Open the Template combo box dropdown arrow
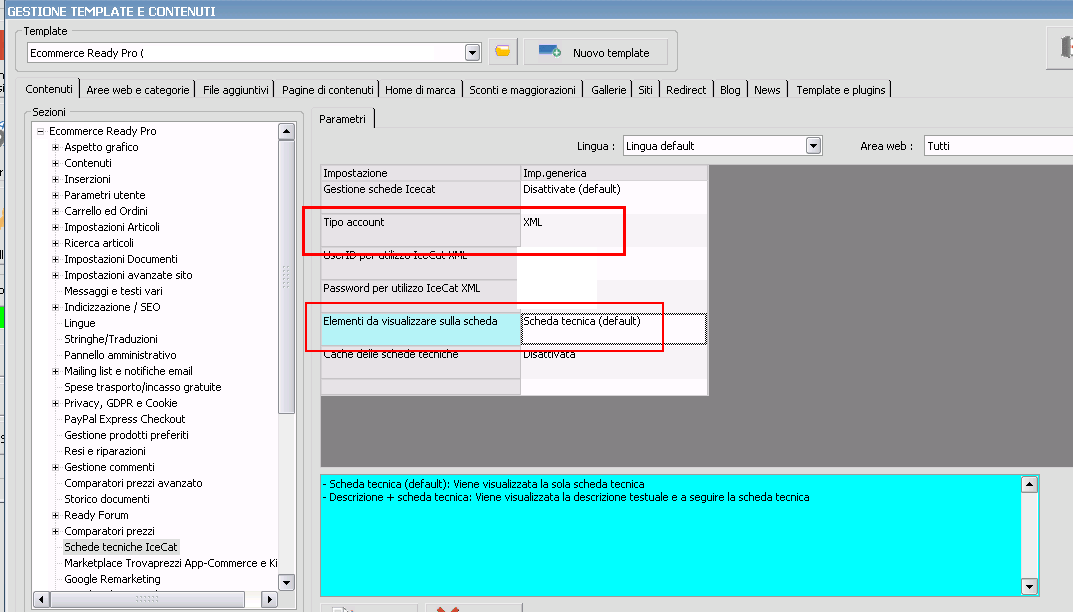This screenshot has width=1073, height=612. tap(472, 53)
